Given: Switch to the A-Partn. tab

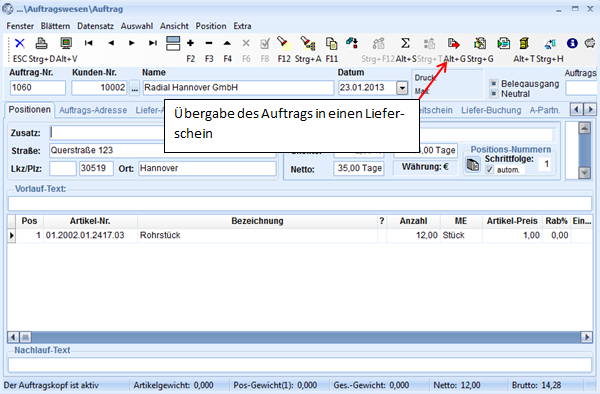Looking at the screenshot, I should (545, 110).
